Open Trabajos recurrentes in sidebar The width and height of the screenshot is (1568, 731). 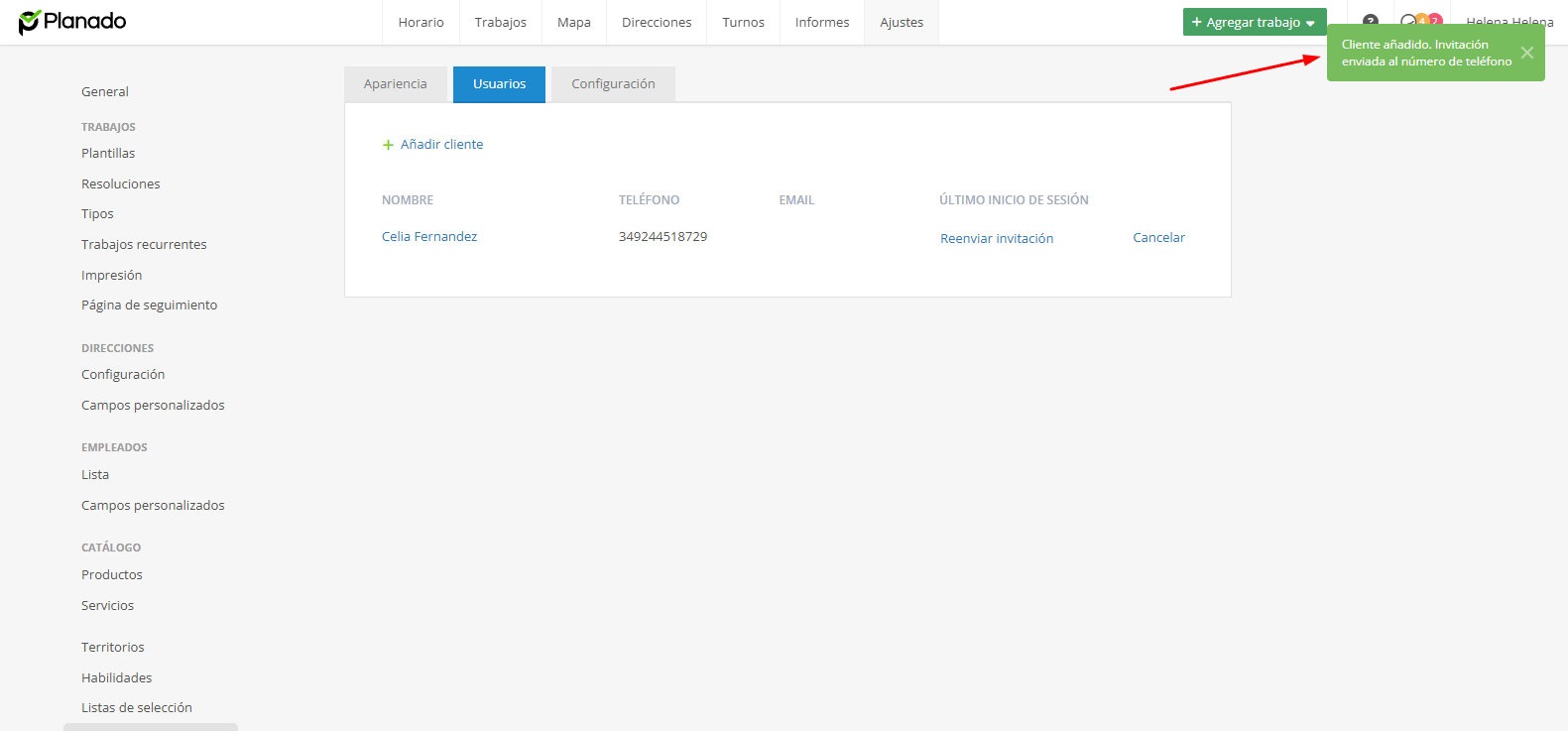pyautogui.click(x=144, y=245)
